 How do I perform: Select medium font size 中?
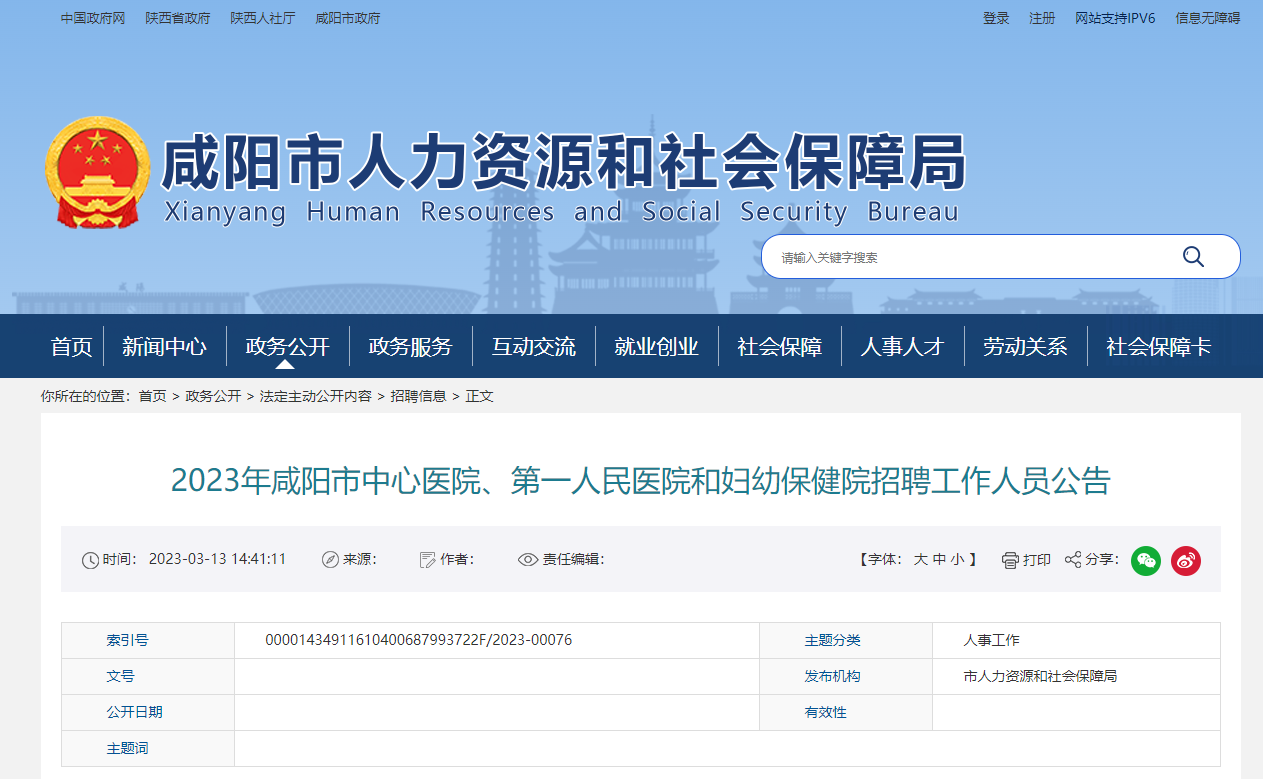coord(939,559)
